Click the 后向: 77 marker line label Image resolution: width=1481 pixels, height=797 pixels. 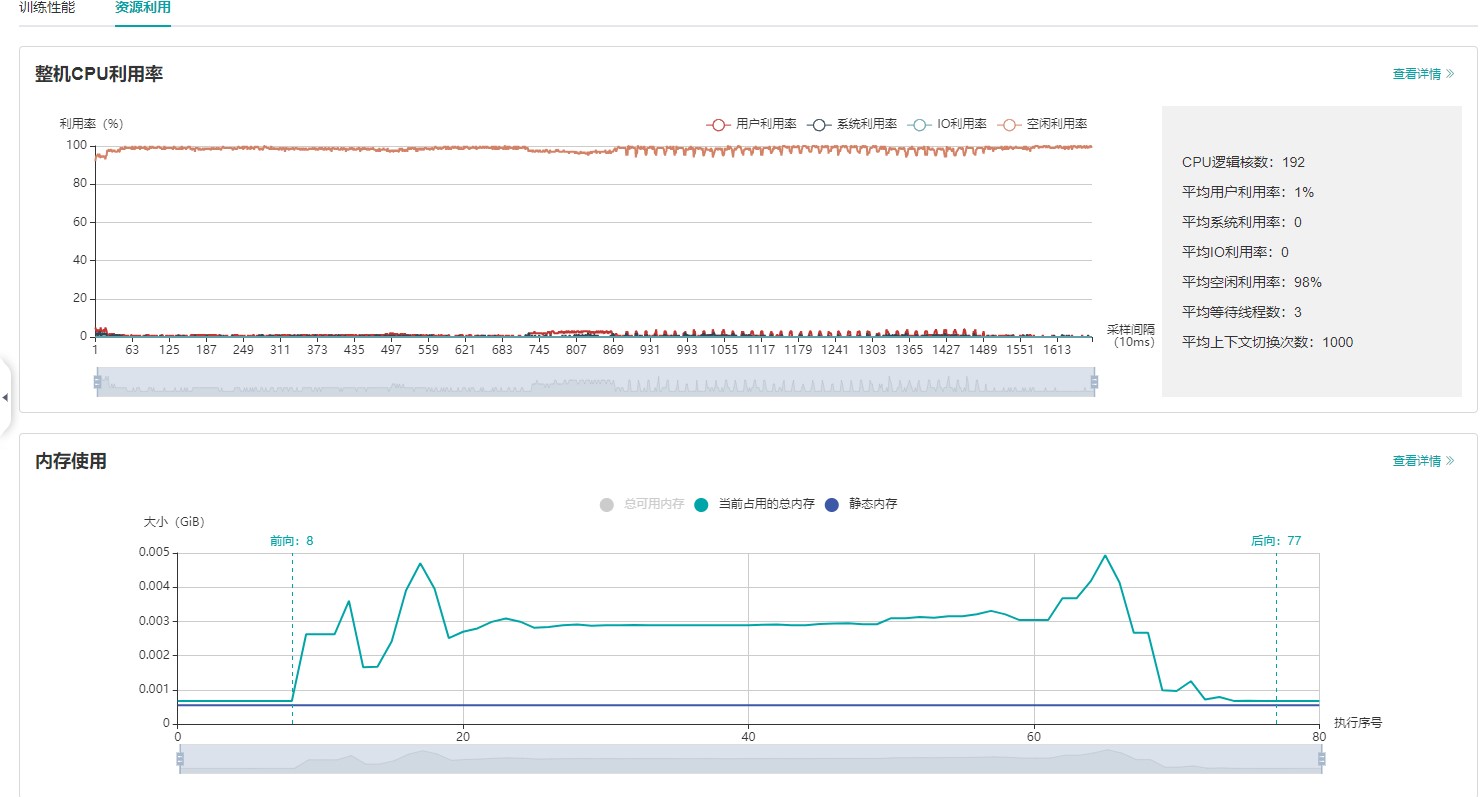1276,541
